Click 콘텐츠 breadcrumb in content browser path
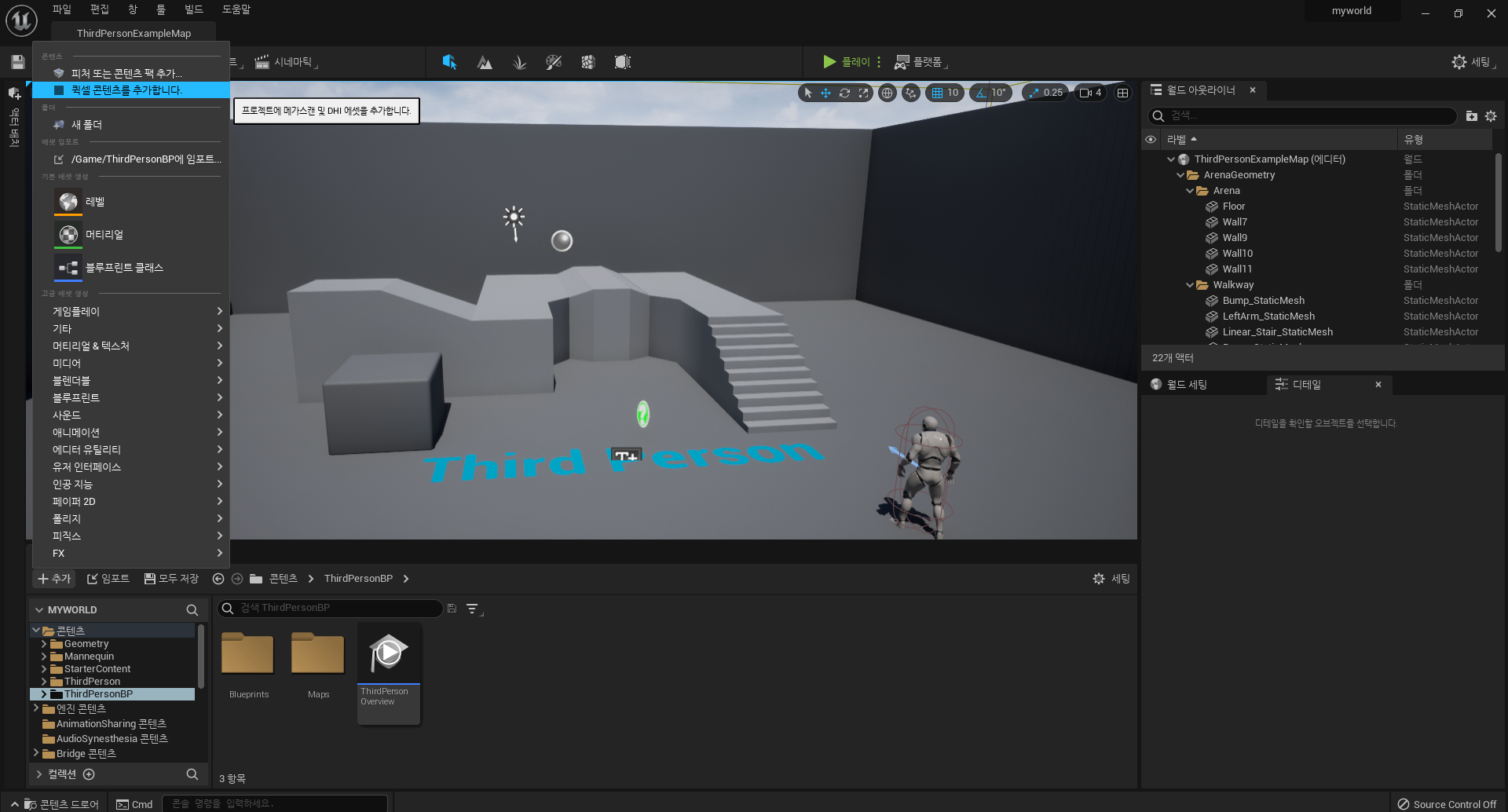1508x812 pixels. pyautogui.click(x=283, y=579)
